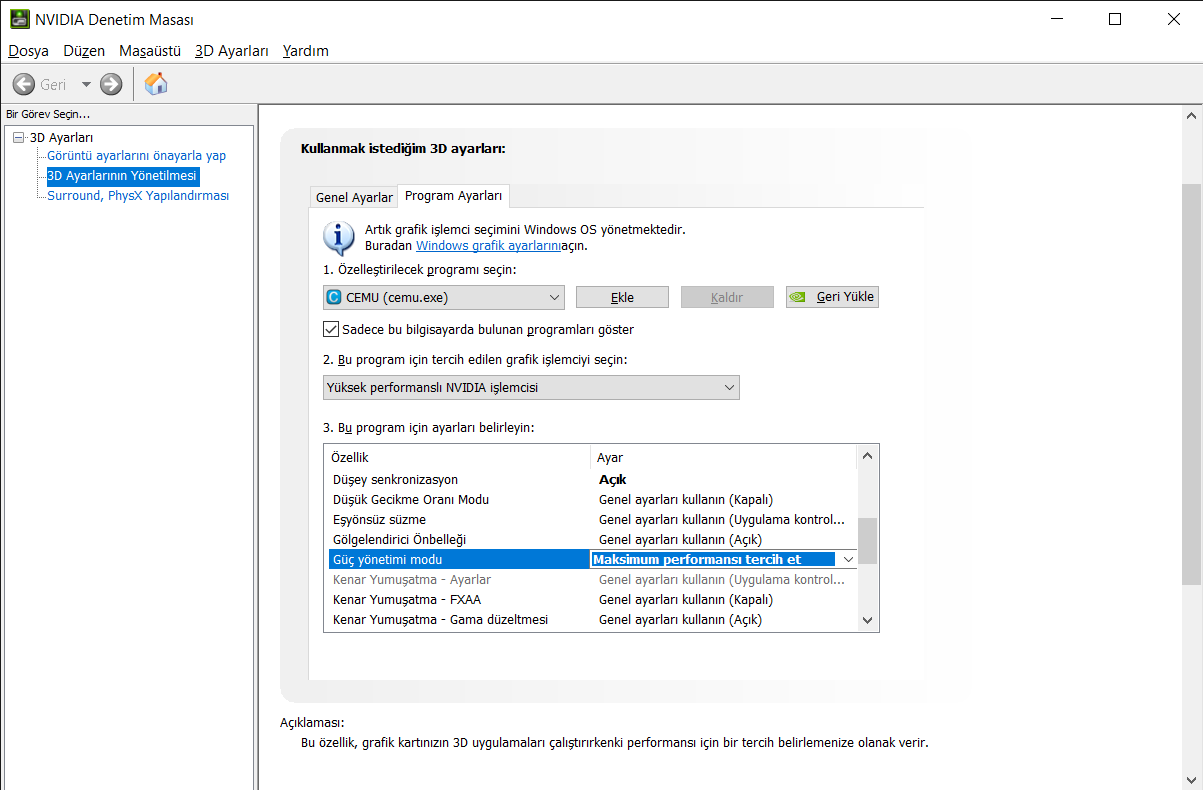Open Surround, PhysX Yapılandırması
The height and width of the screenshot is (790, 1203).
click(138, 196)
